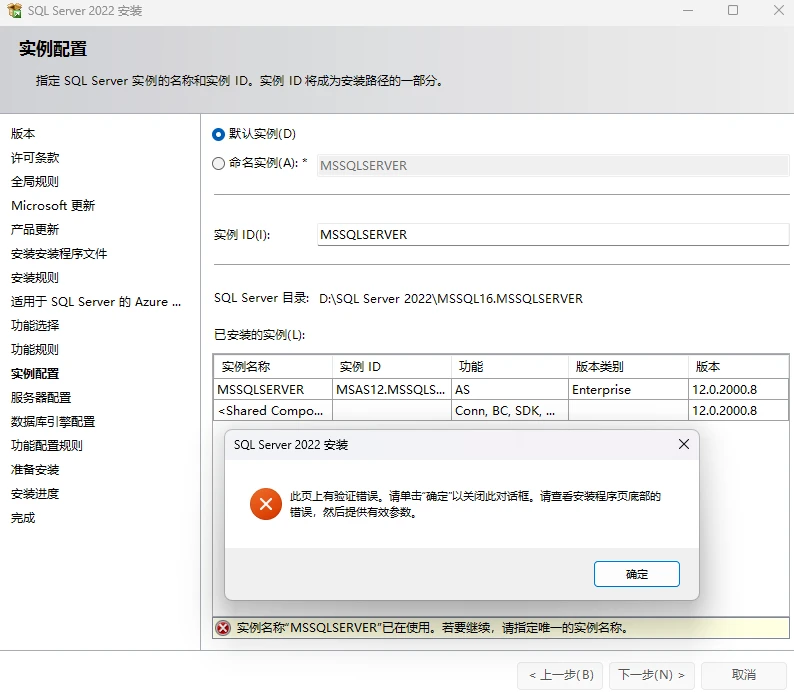Minimize the SQL Server 2022 setup window
This screenshot has height=694, width=794.
tap(688, 10)
